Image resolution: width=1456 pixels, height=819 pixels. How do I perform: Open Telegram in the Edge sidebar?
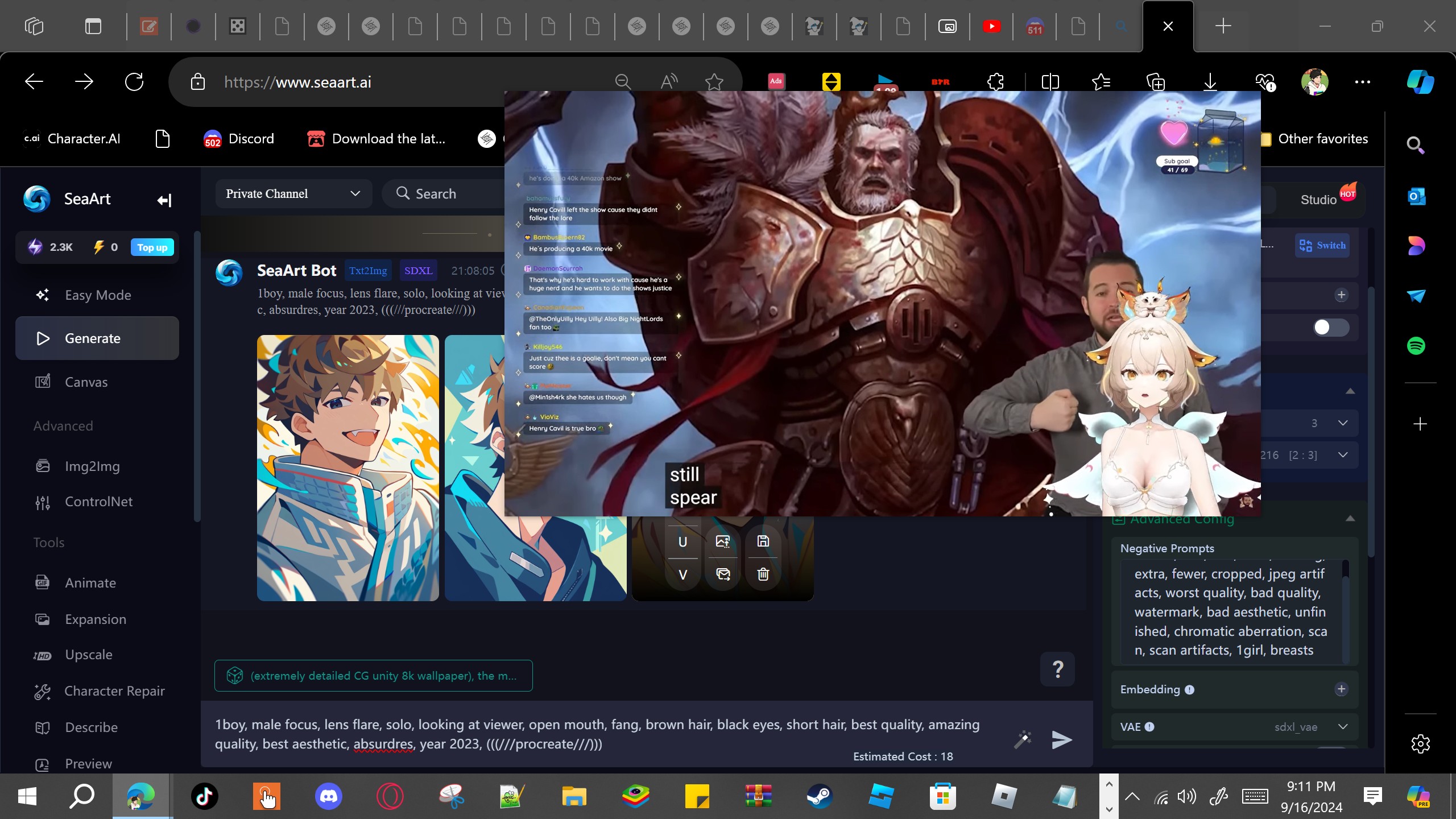coord(1416,296)
